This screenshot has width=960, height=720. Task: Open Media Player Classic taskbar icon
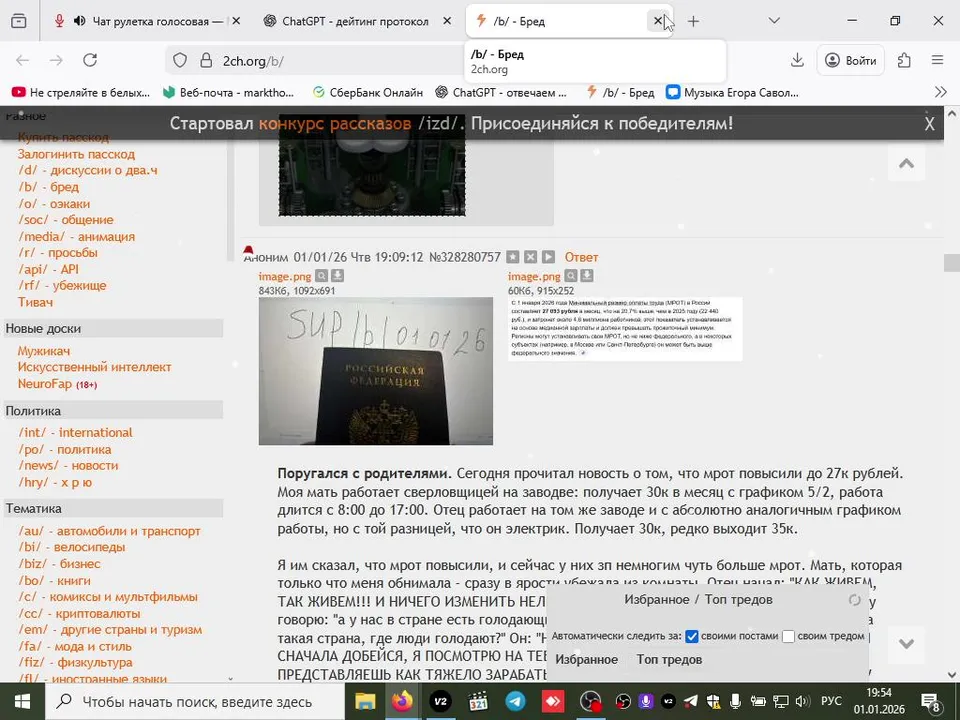pyautogui.click(x=478, y=702)
